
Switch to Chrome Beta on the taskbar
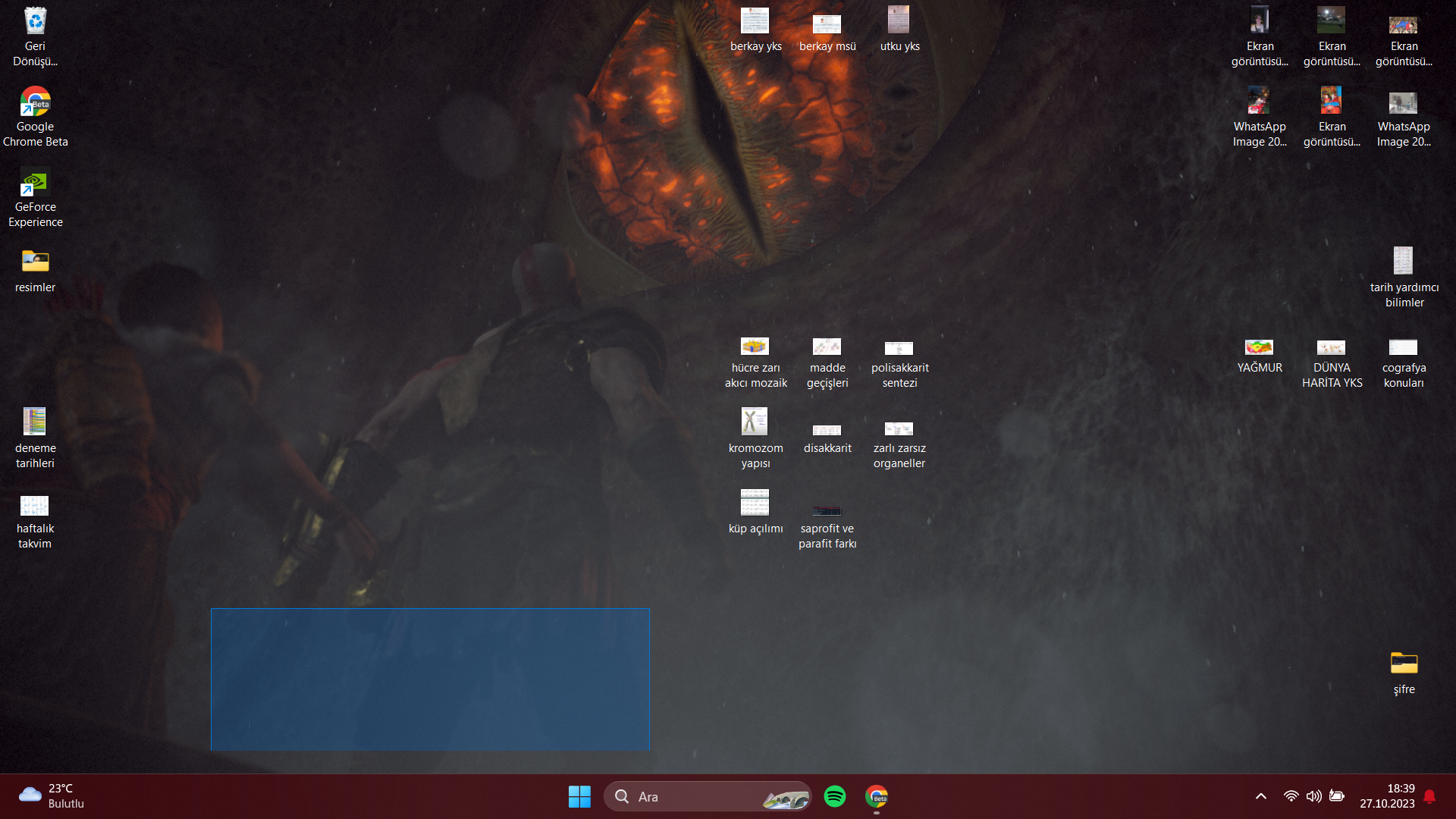877,796
